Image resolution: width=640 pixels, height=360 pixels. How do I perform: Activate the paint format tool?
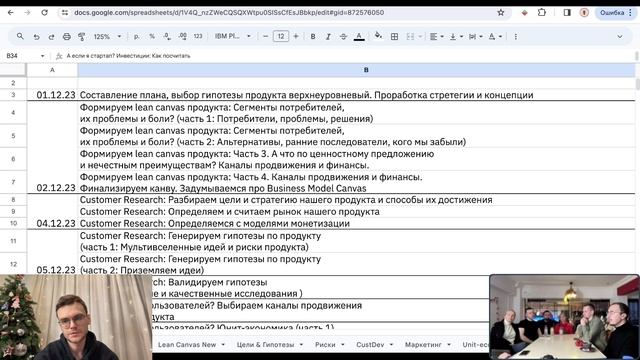[82, 37]
